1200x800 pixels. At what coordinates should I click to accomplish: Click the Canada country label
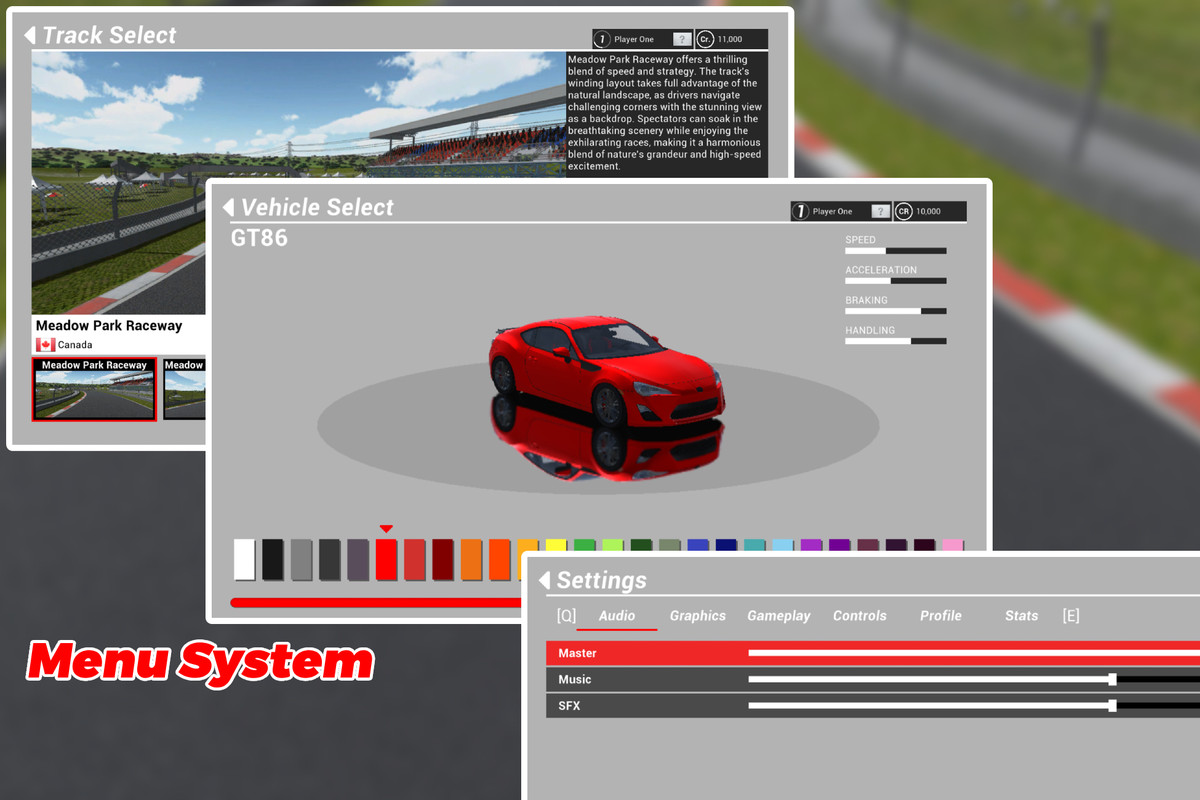coord(75,345)
